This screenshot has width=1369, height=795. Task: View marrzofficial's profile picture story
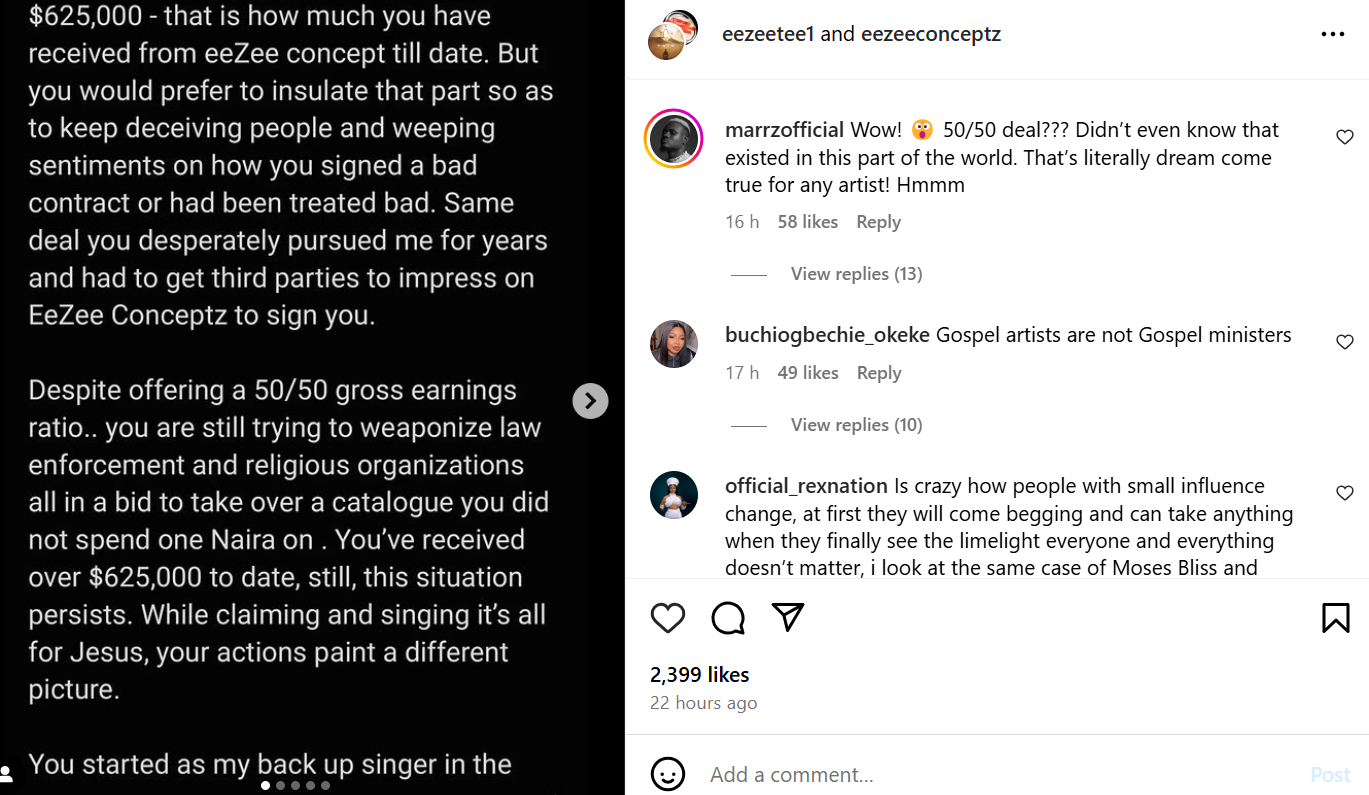tap(673, 138)
